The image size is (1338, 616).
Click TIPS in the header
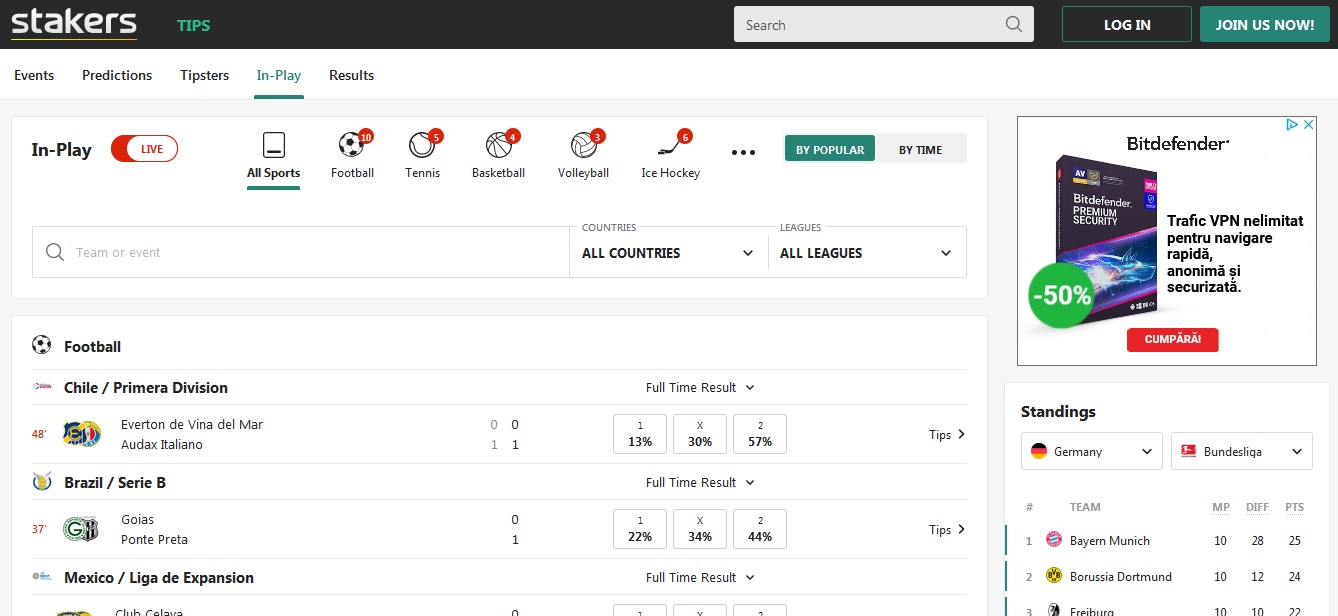pyautogui.click(x=194, y=25)
